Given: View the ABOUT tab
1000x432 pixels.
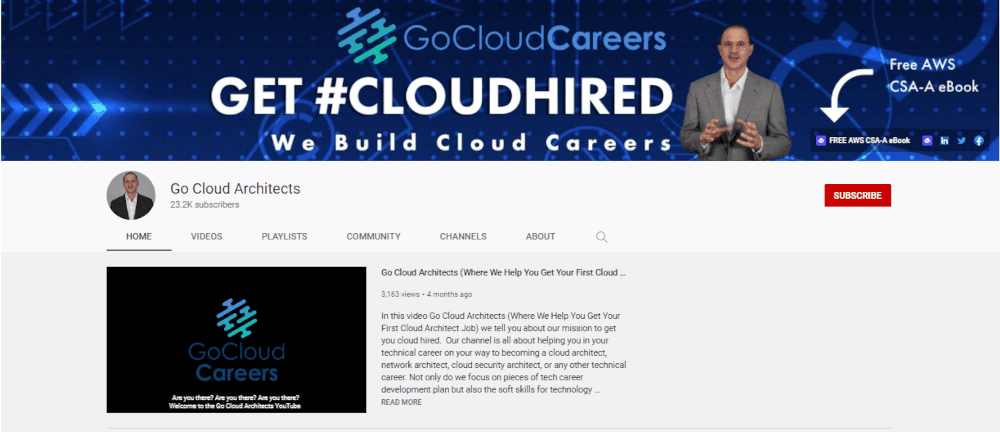Looking at the screenshot, I should (541, 237).
